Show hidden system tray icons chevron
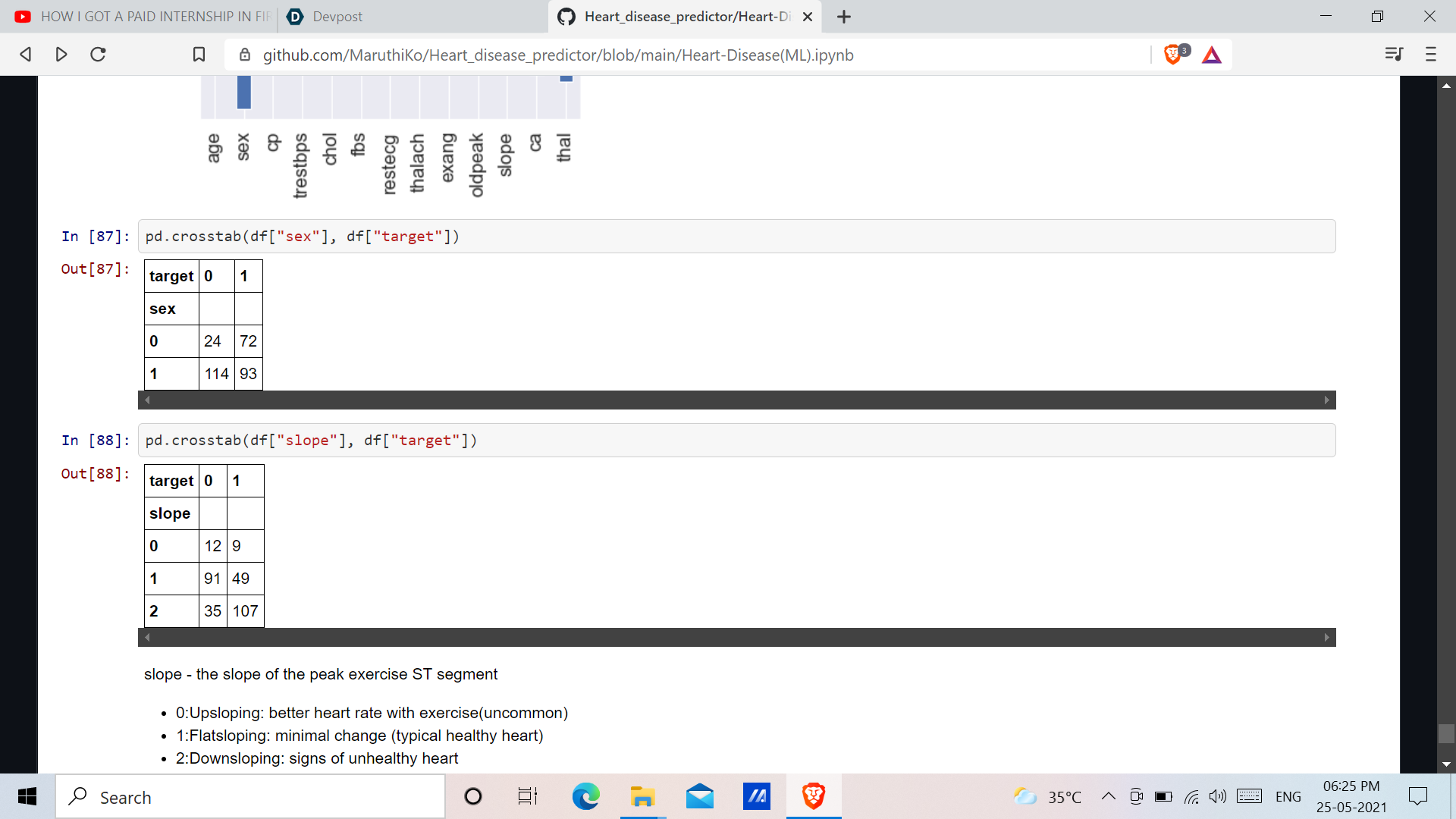Image resolution: width=1456 pixels, height=819 pixels. [x=1108, y=796]
